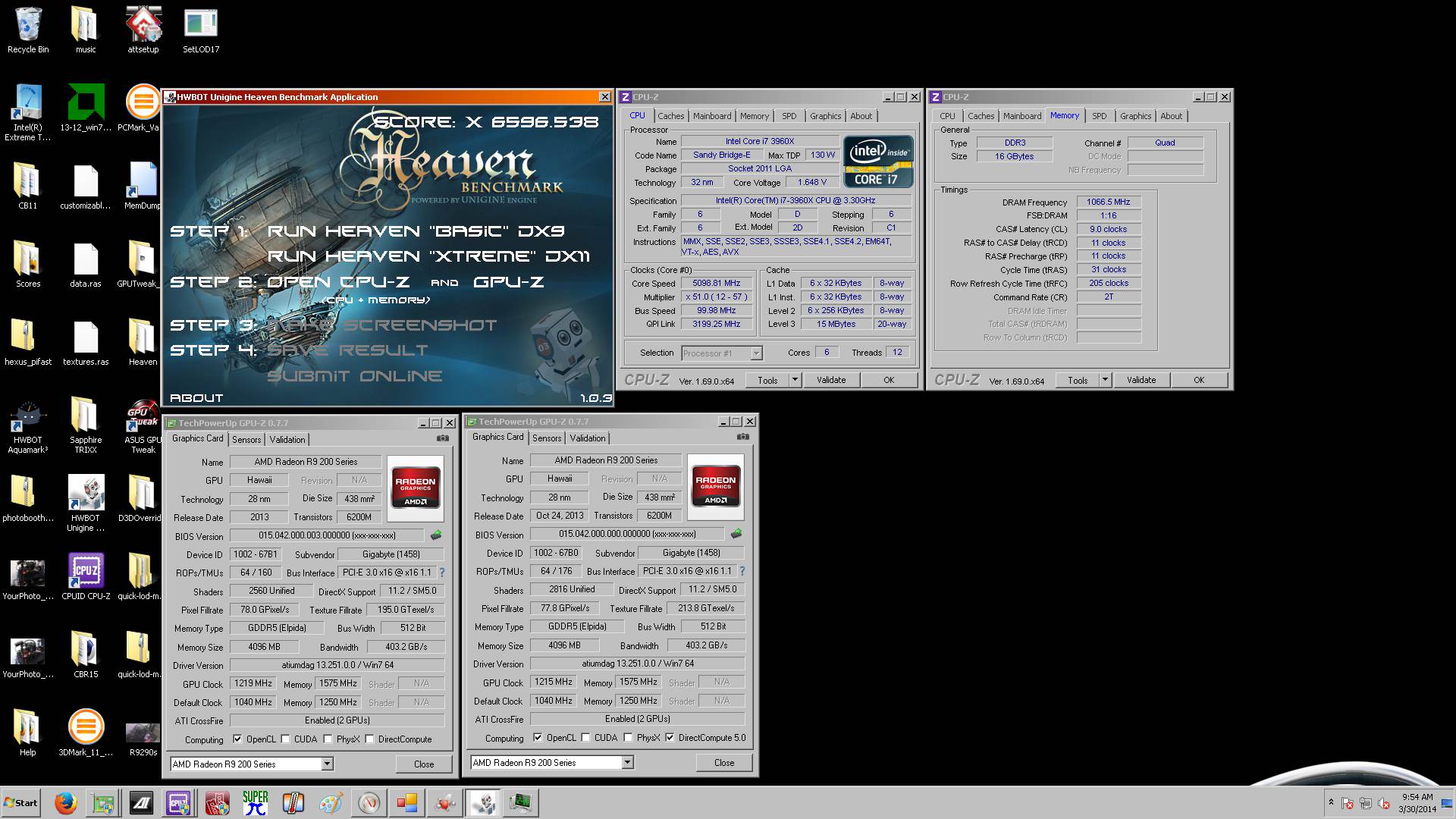
Task: Take GPU-Z screenshot via right camera icon
Action: 743,438
